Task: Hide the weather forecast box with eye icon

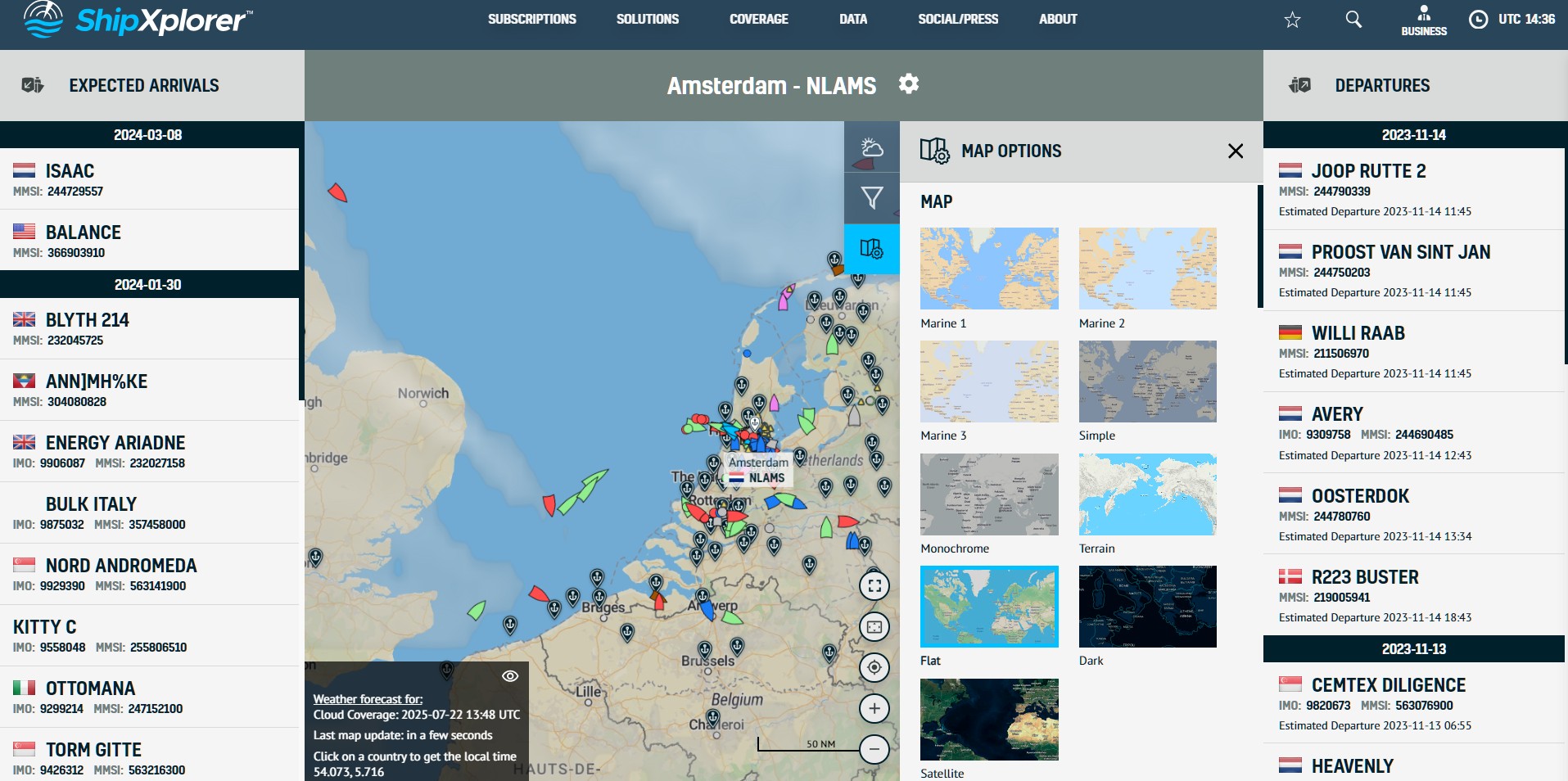Action: (x=509, y=676)
